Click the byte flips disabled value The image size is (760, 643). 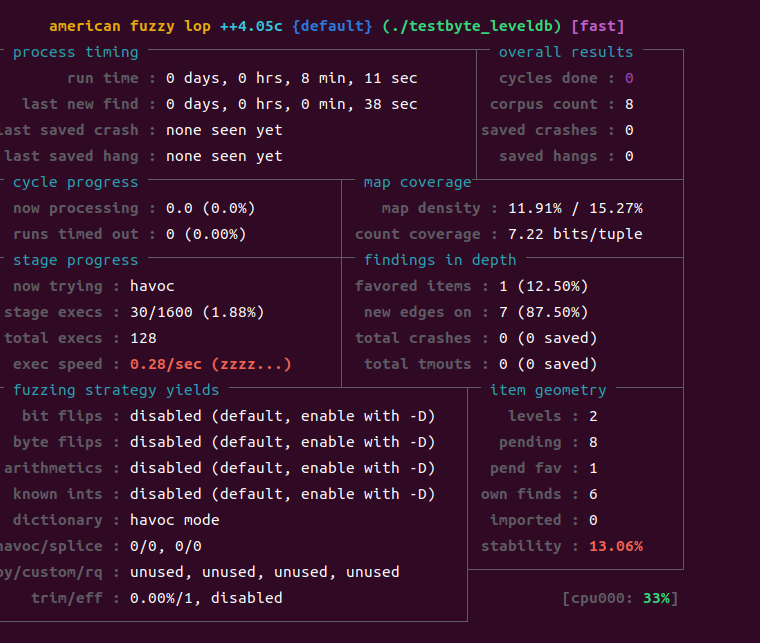[283, 442]
